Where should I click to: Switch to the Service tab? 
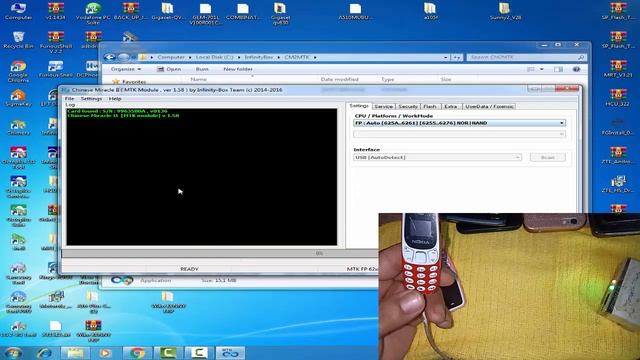tap(384, 107)
